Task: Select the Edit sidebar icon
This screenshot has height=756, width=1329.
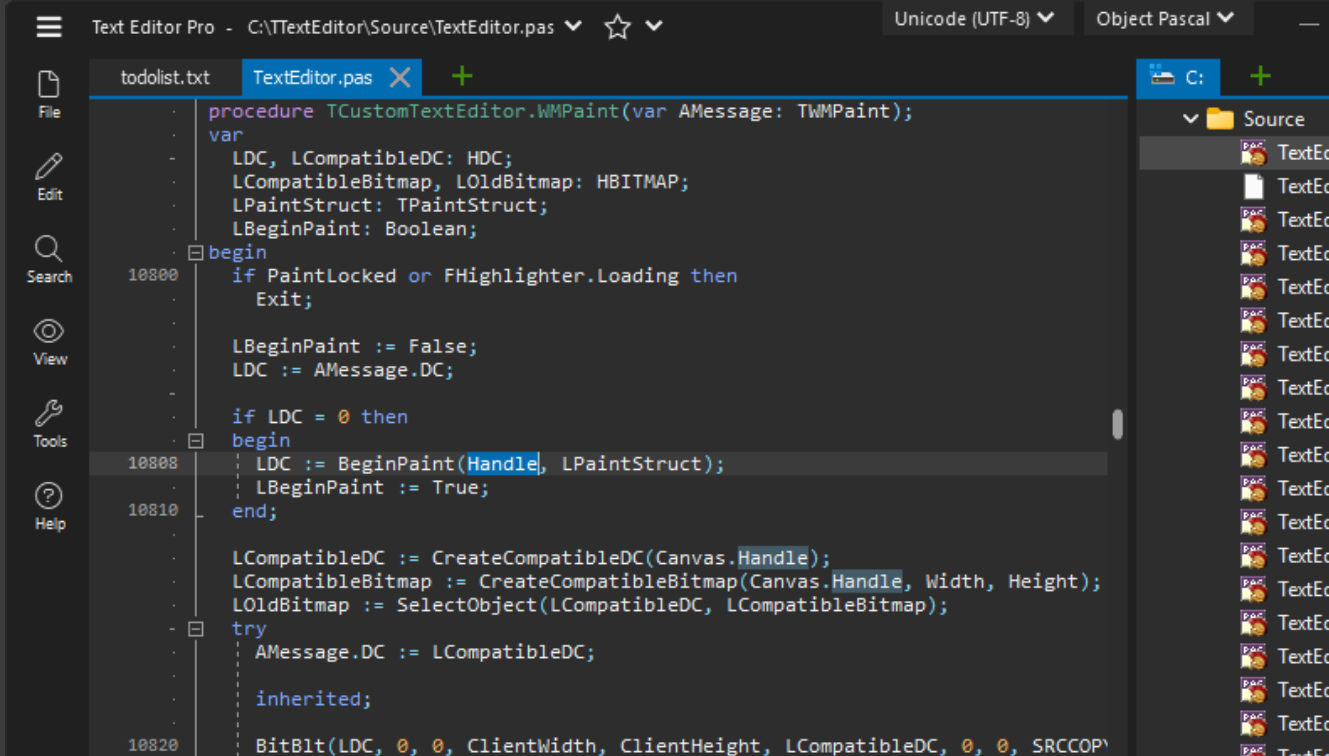Action: [x=48, y=174]
